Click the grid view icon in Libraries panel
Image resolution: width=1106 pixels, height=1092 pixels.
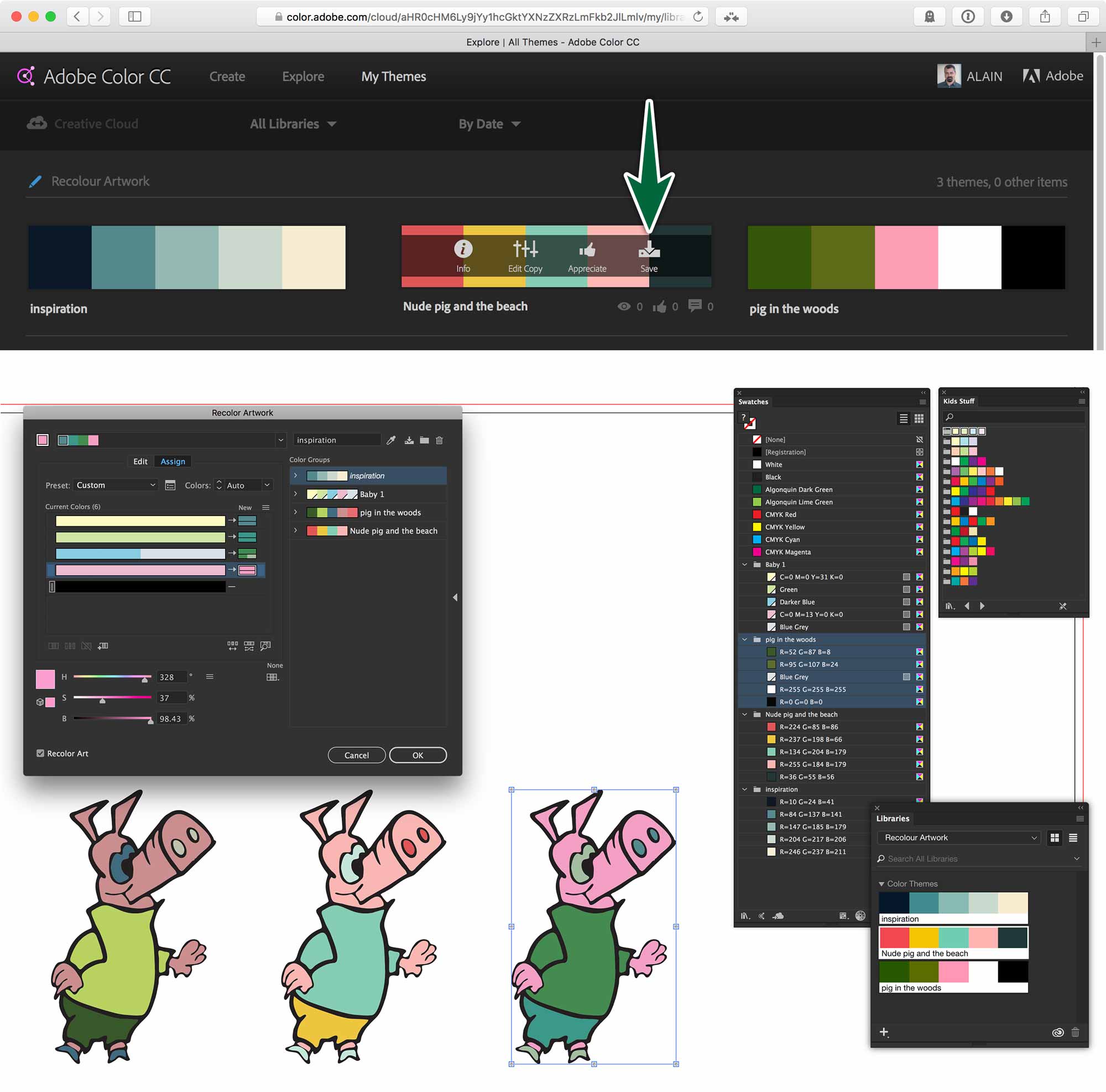click(x=1055, y=838)
